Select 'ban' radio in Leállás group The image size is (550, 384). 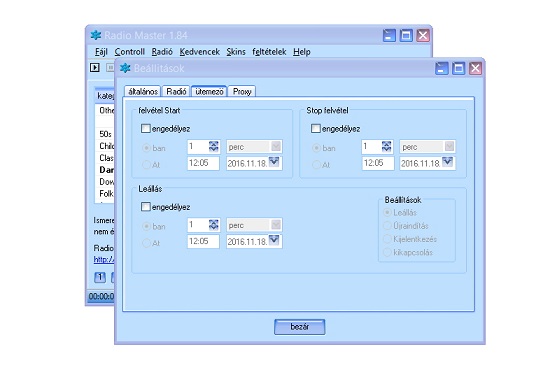(146, 226)
